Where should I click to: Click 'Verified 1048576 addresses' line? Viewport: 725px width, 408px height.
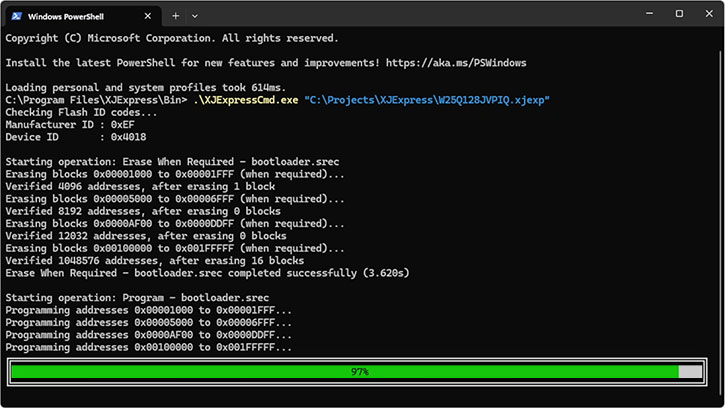[155, 261]
